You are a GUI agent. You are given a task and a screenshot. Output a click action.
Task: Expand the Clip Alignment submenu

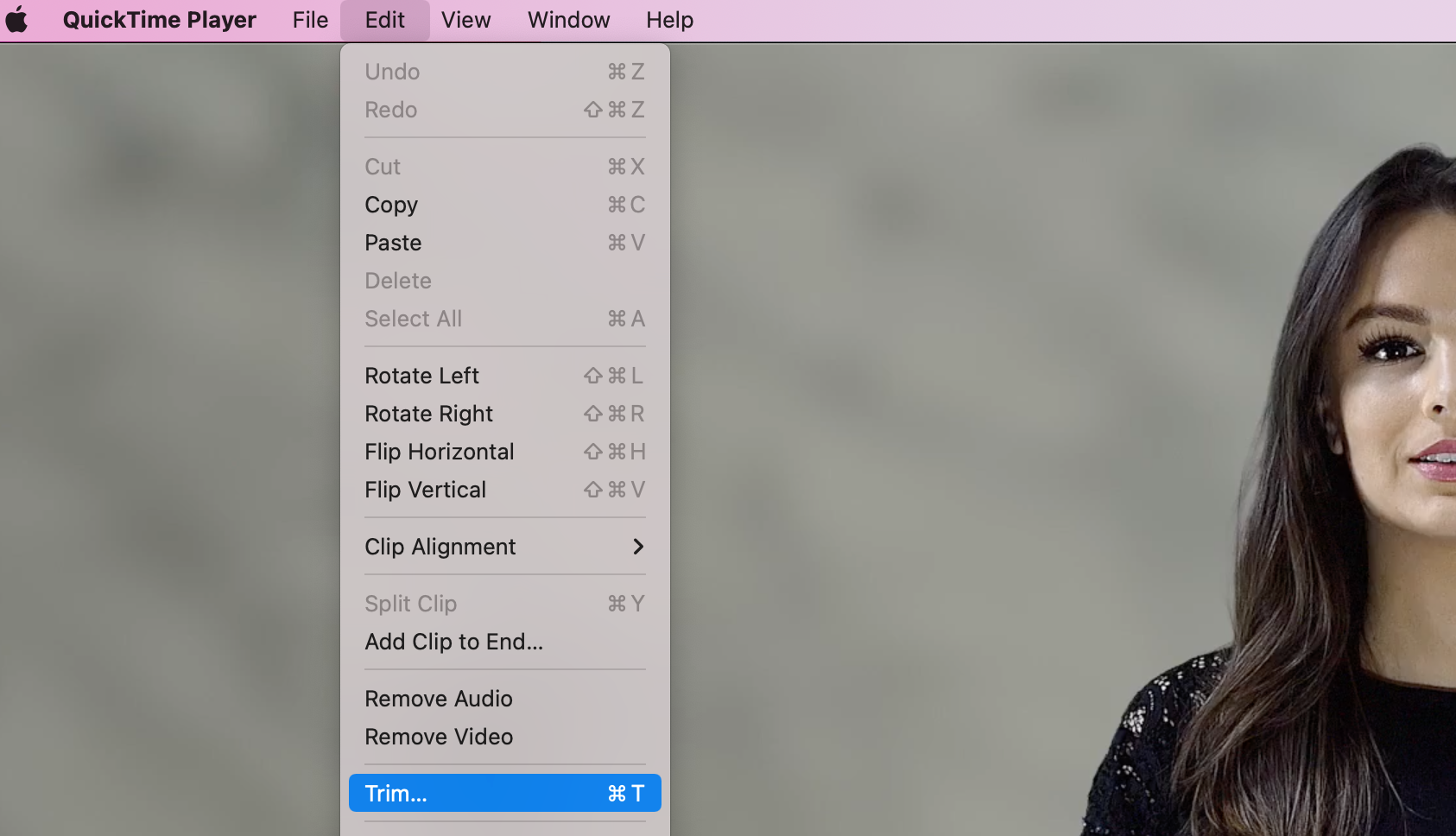[x=505, y=547]
